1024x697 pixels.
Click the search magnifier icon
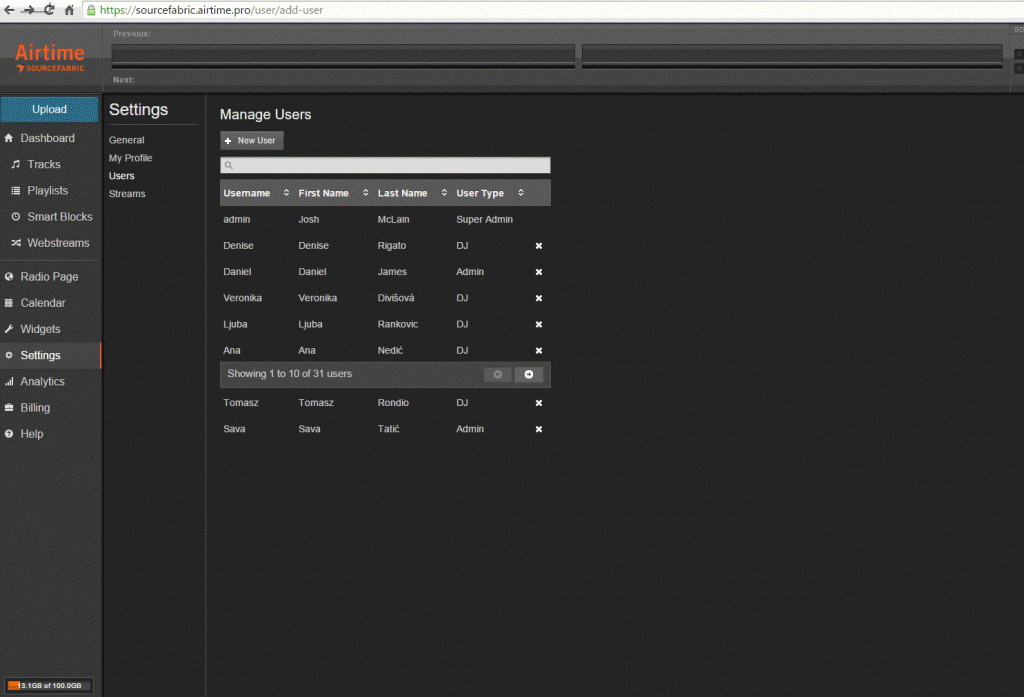229,165
